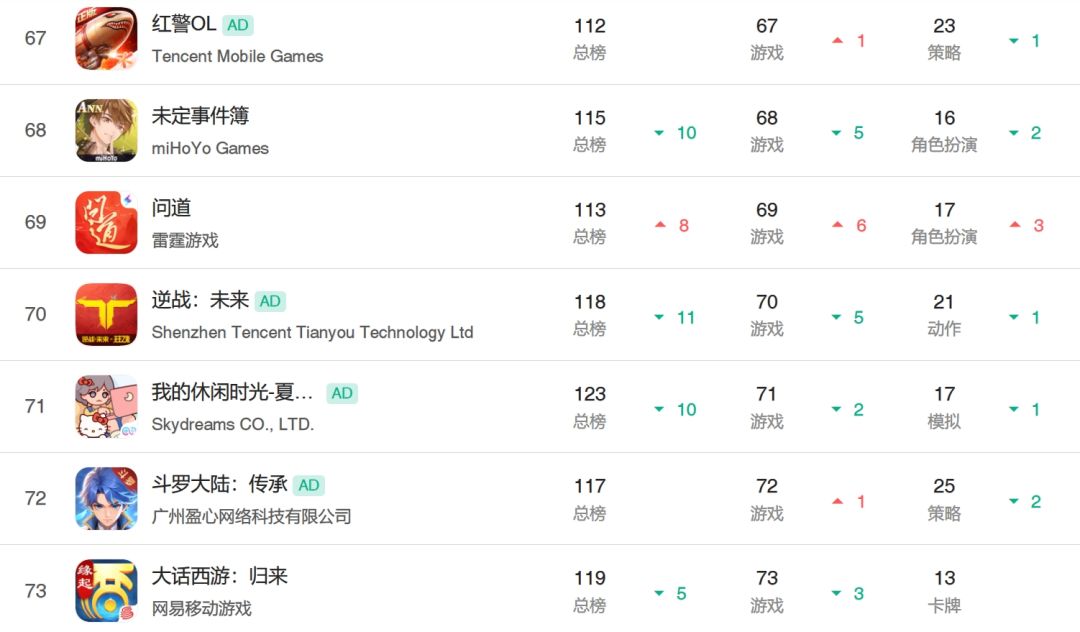The height and width of the screenshot is (632, 1080).
Task: Open the 红警OL app icon
Action: coord(106,39)
